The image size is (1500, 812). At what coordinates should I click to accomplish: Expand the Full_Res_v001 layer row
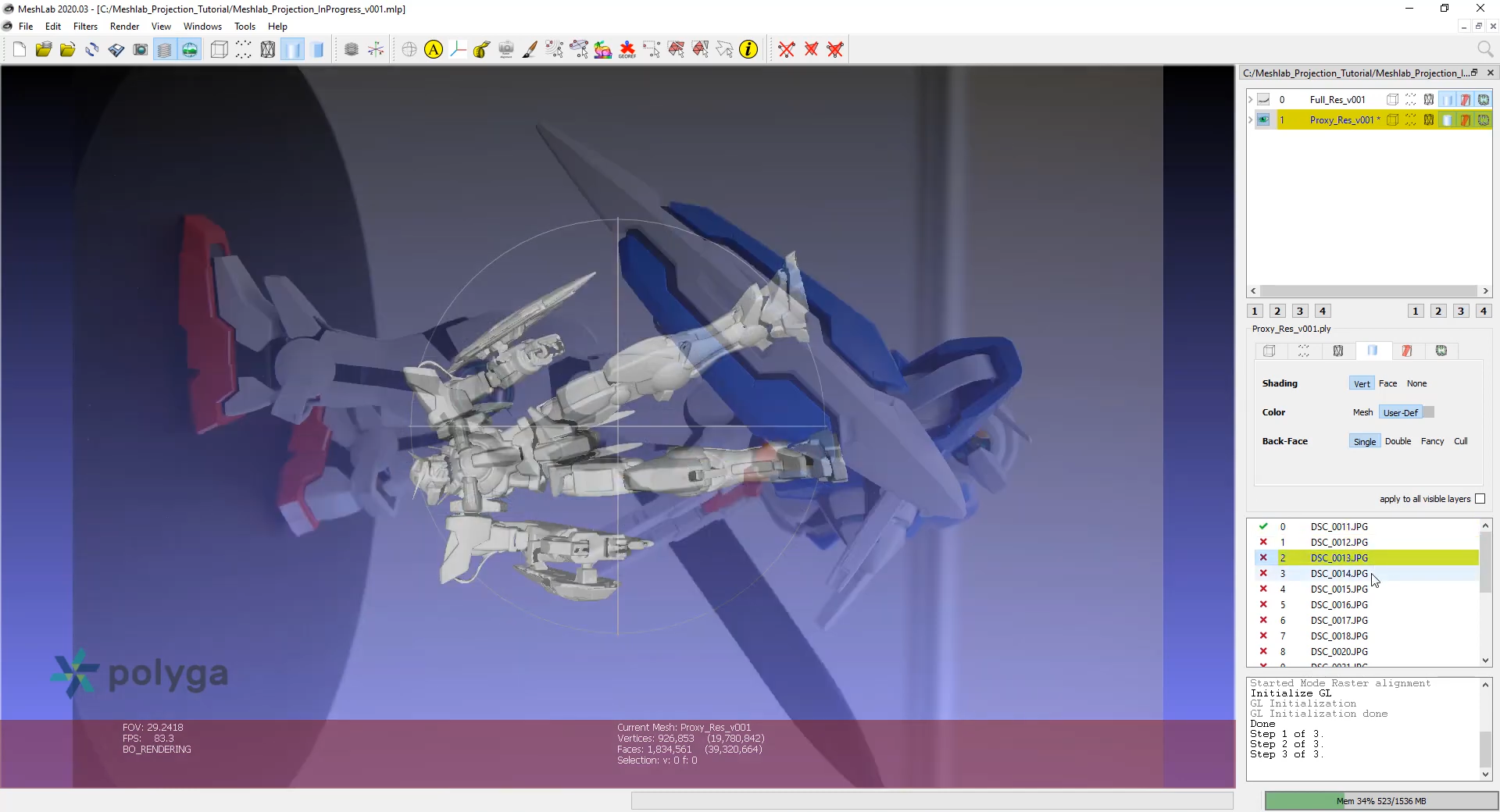[x=1250, y=100]
